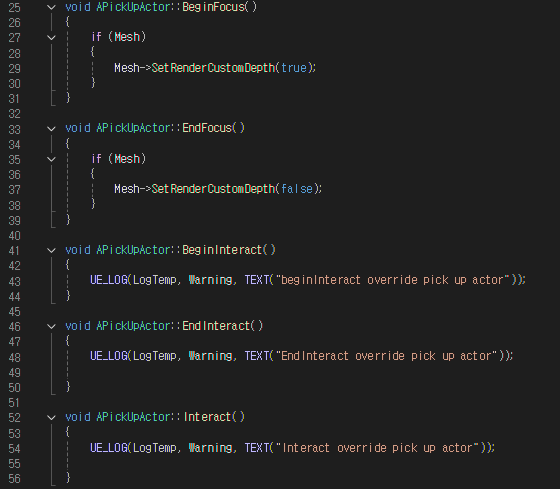Click Warning verbosity on line 48
This screenshot has height=489, width=560.
pyautogui.click(x=210, y=356)
